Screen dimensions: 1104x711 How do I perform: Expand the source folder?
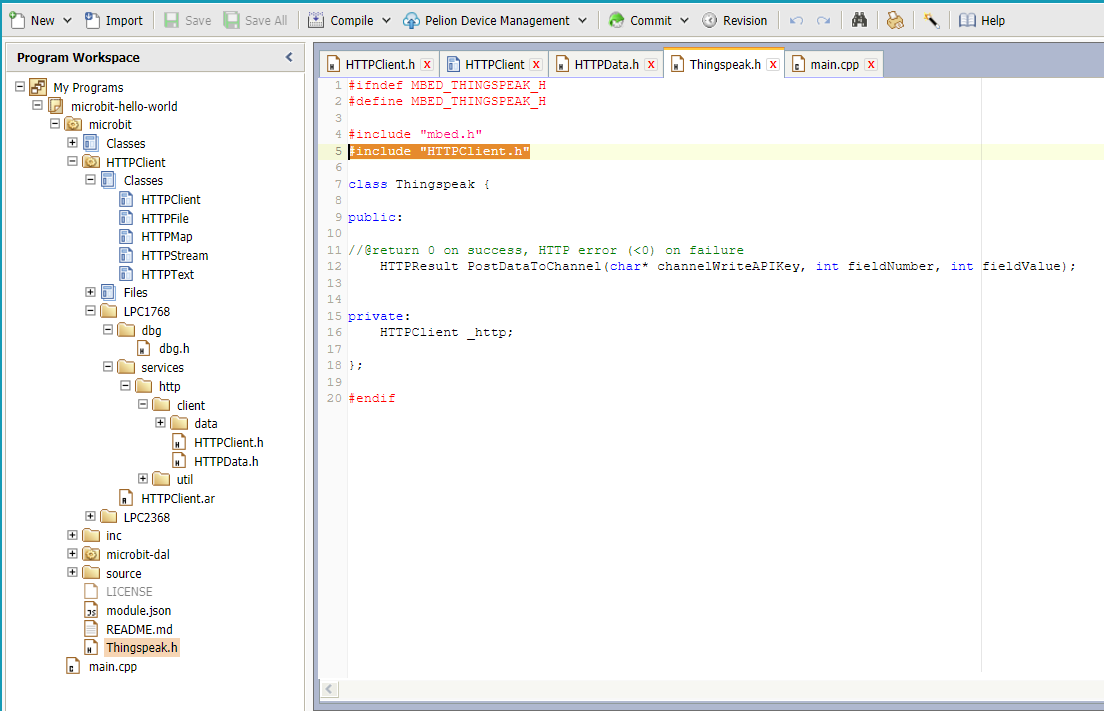[73, 572]
